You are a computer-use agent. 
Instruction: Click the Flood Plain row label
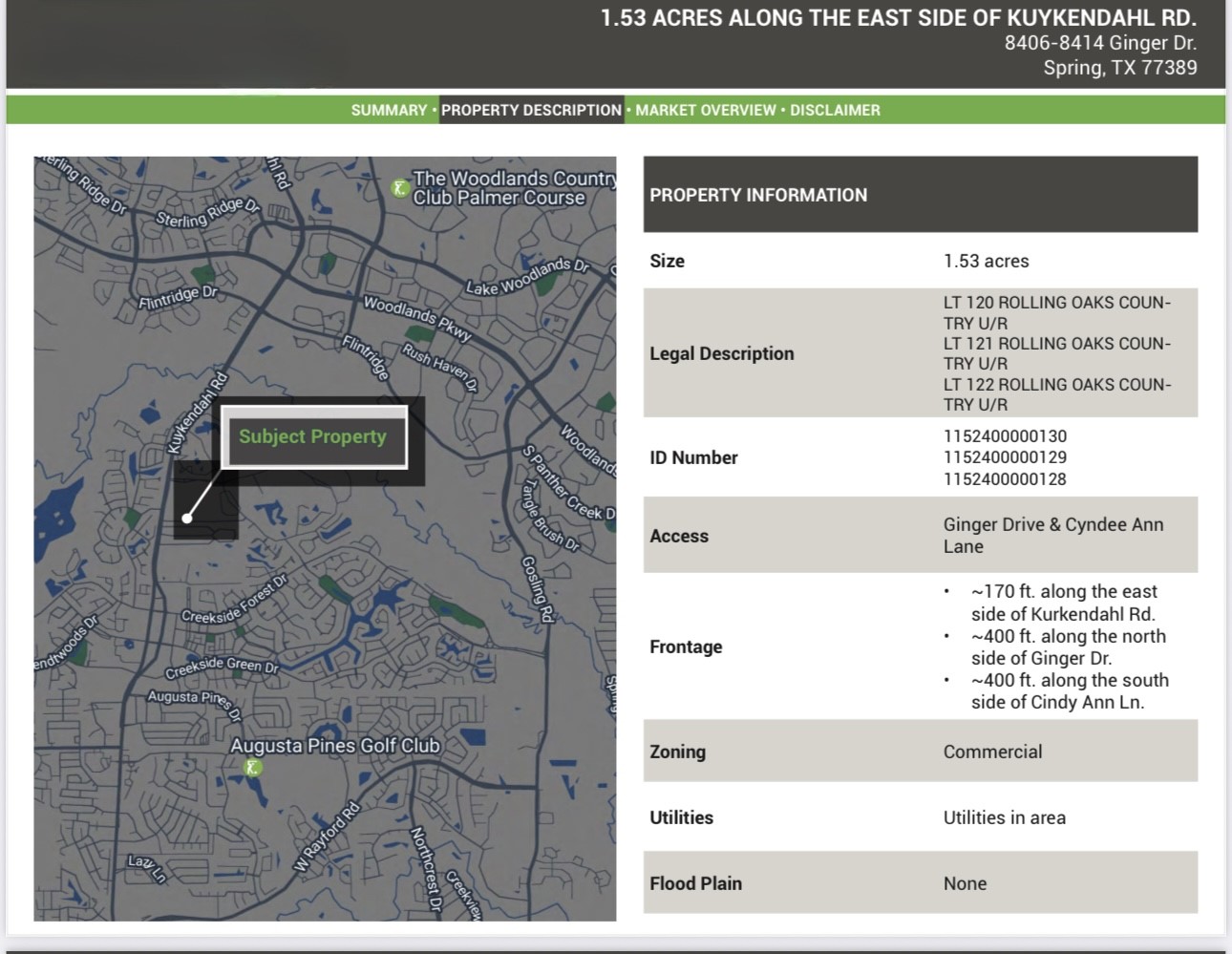[695, 883]
